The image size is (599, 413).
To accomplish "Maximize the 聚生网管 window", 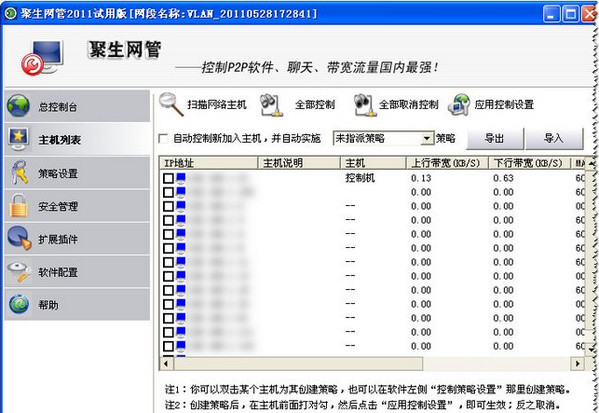I will [x=571, y=14].
